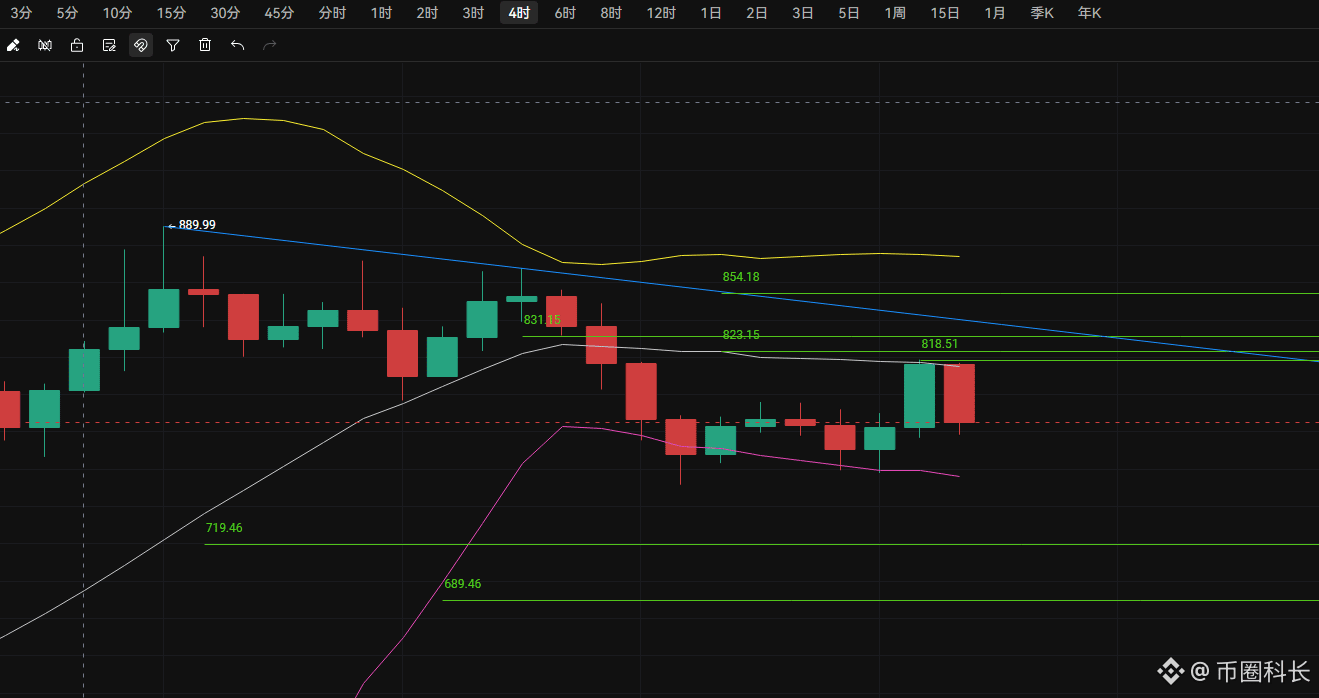Select the 分时 chart tab
This screenshot has height=698, width=1319.
(332, 13)
